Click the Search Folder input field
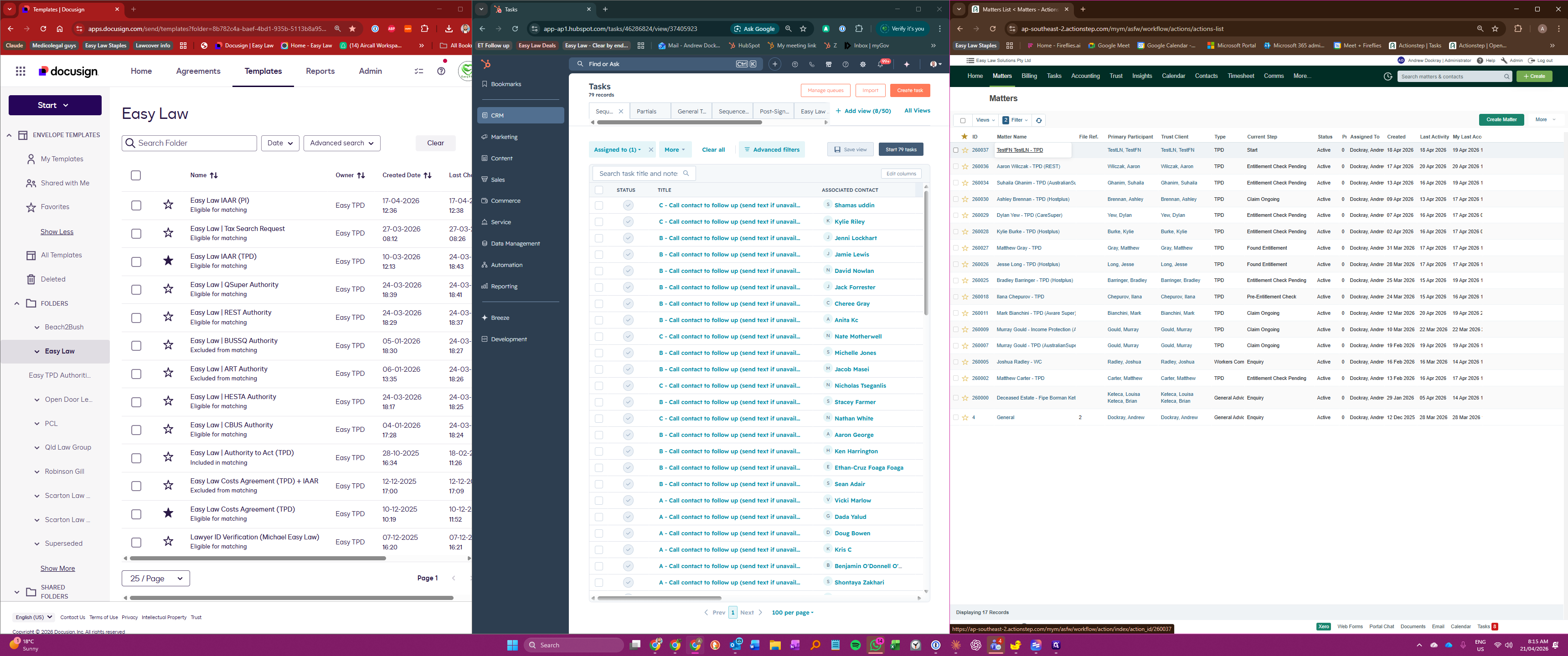This screenshot has width=1568, height=656. point(190,143)
